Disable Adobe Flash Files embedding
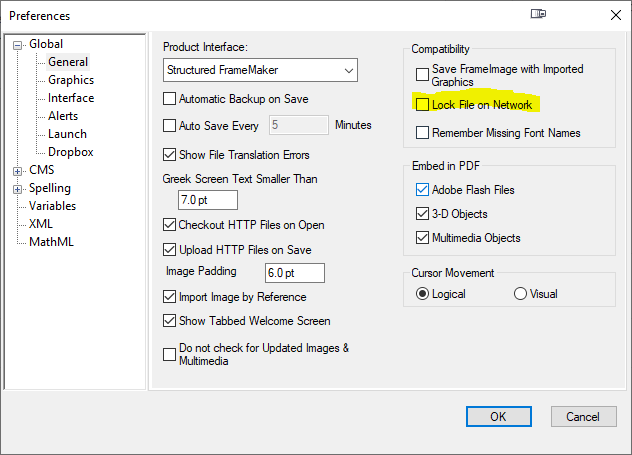The image size is (632, 455). (x=422, y=190)
